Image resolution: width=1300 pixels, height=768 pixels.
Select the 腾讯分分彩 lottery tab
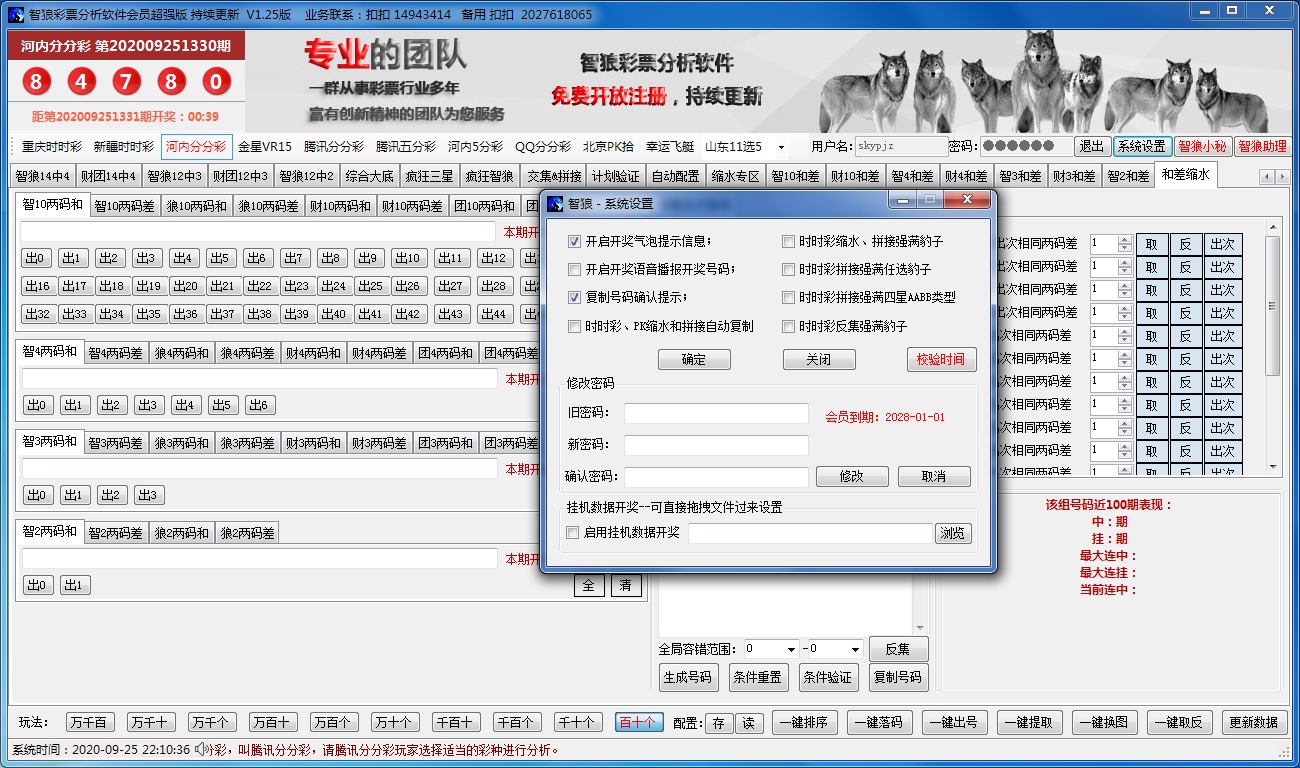coord(334,147)
